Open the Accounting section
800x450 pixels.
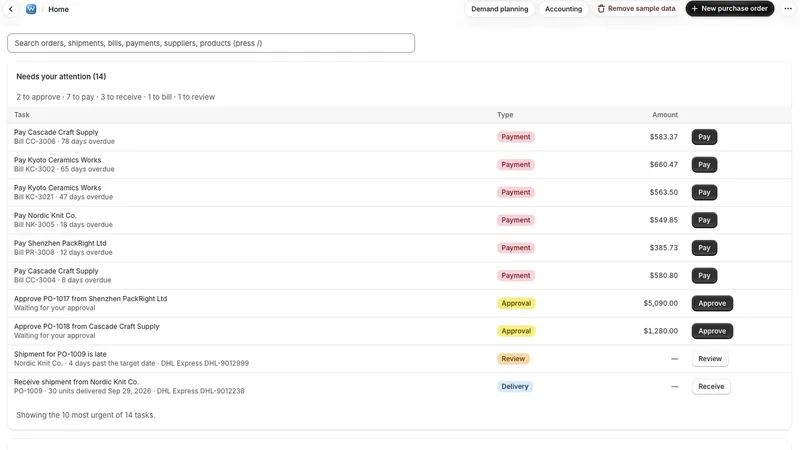tap(563, 9)
